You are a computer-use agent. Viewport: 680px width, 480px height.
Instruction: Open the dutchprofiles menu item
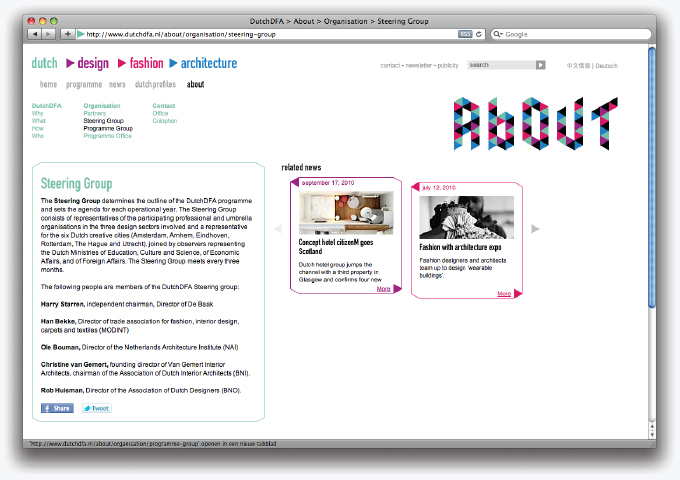point(155,84)
